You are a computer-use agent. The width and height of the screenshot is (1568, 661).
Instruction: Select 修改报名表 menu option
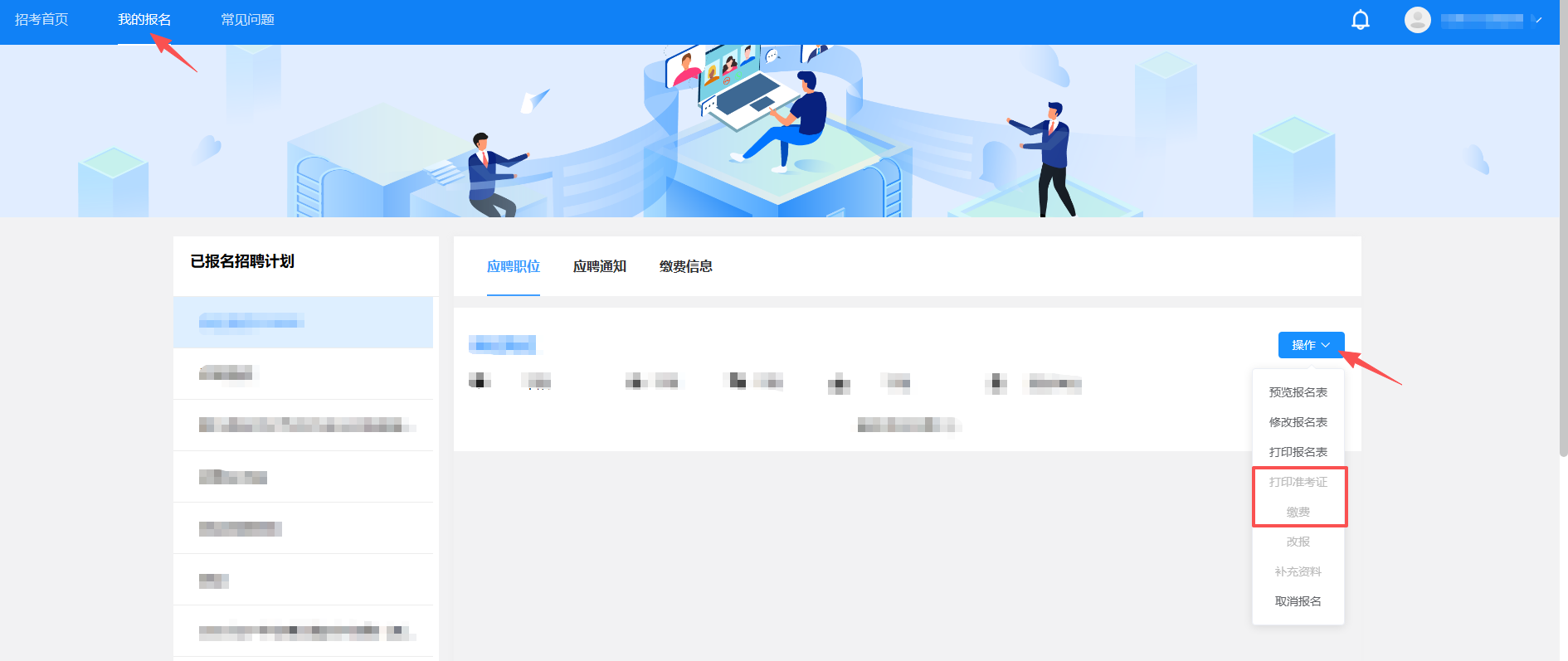[x=1298, y=422]
